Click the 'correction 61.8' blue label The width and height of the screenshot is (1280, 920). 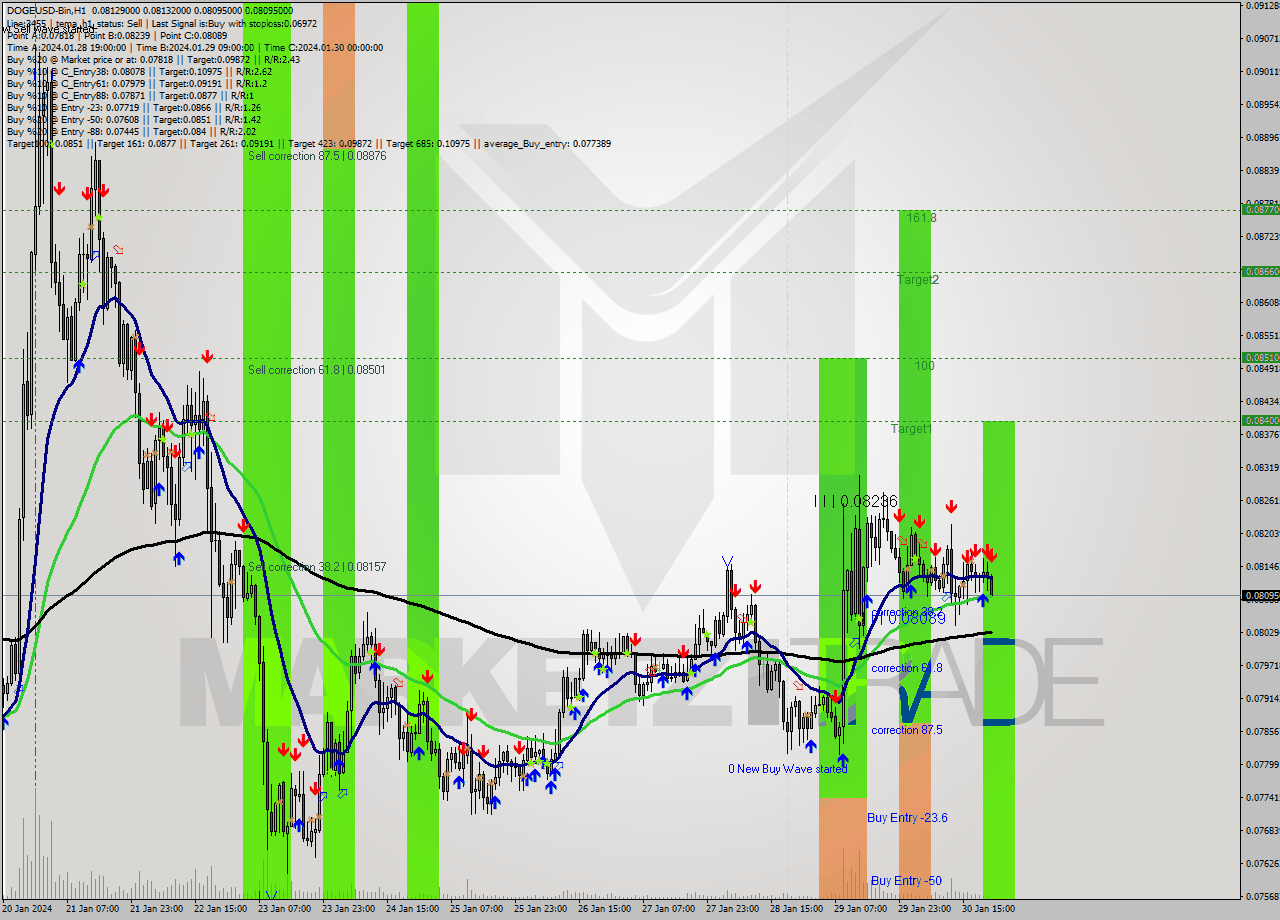click(906, 668)
